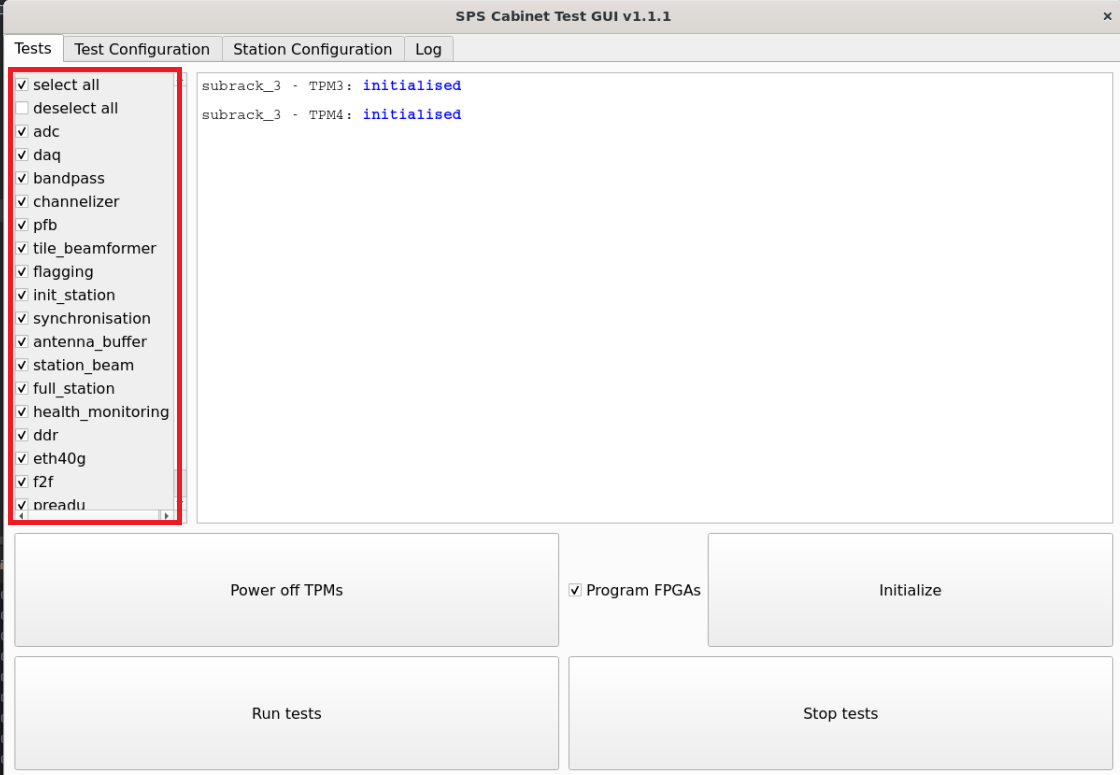Select the Tests tab
The image size is (1120, 775).
[x=33, y=48]
